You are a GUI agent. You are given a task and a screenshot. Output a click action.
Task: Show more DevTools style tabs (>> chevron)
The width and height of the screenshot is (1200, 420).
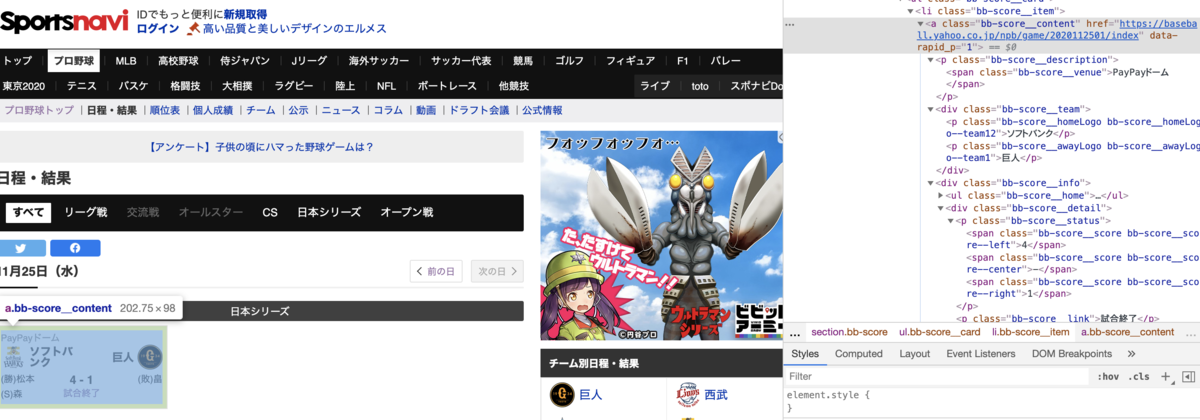[1131, 354]
